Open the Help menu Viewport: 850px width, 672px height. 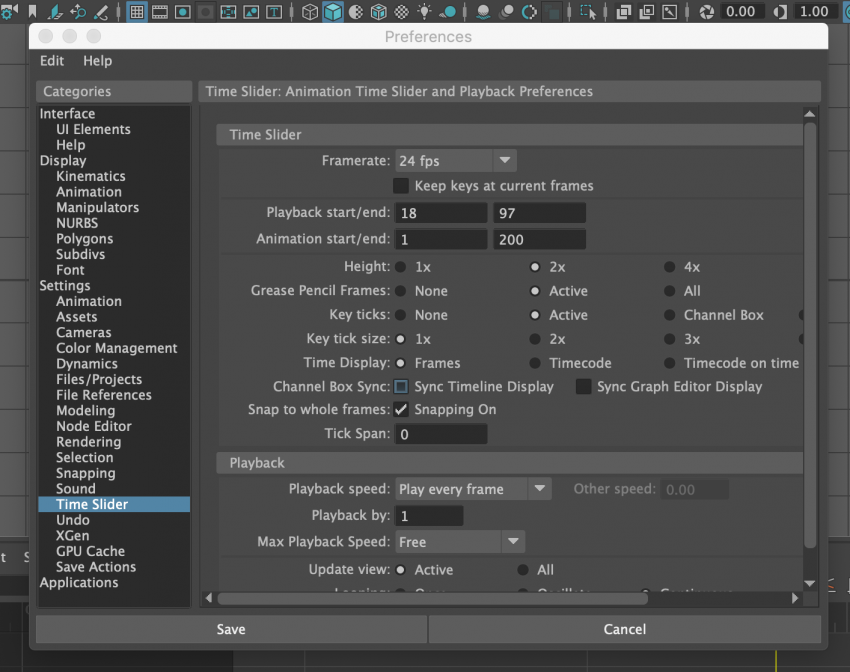[97, 61]
